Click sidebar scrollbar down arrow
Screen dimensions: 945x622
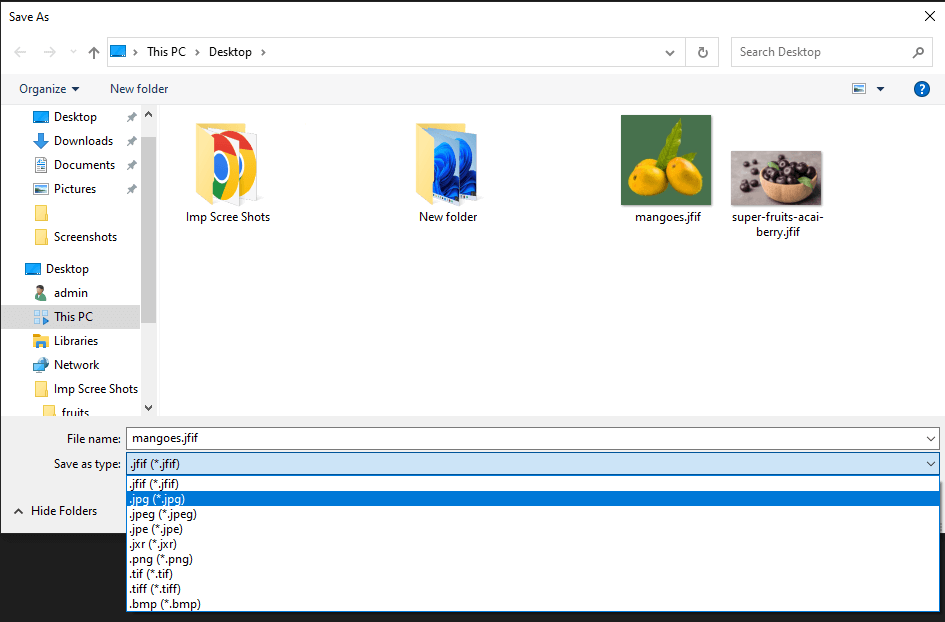coord(148,408)
